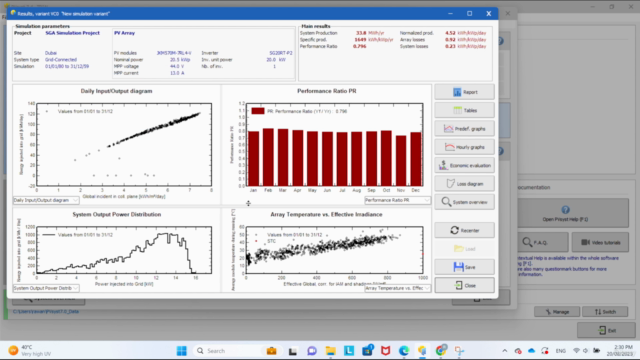This screenshot has width=640, height=360.
Task: Open the blue L app on taskbar
Action: pos(349,351)
